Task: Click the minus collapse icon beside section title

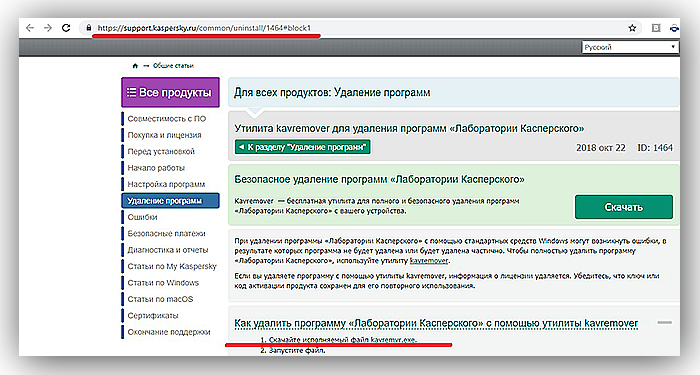Action: pyautogui.click(x=665, y=322)
